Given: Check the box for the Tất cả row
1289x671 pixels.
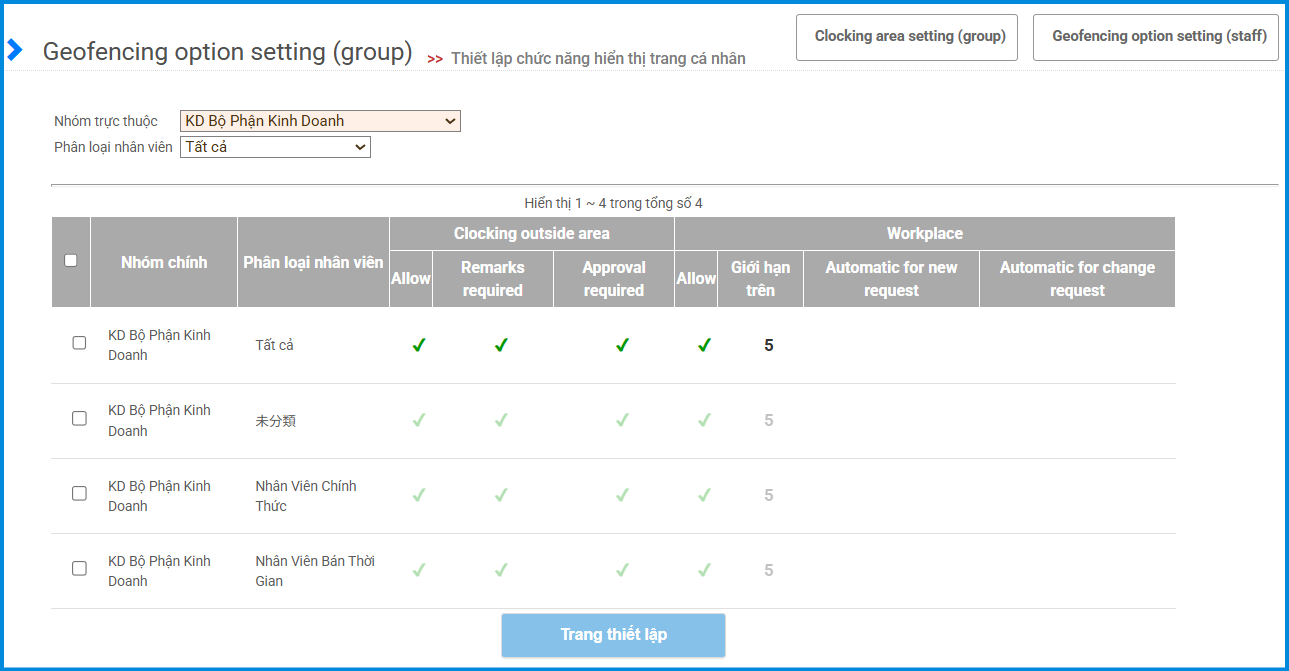Looking at the screenshot, I should pyautogui.click(x=80, y=343).
